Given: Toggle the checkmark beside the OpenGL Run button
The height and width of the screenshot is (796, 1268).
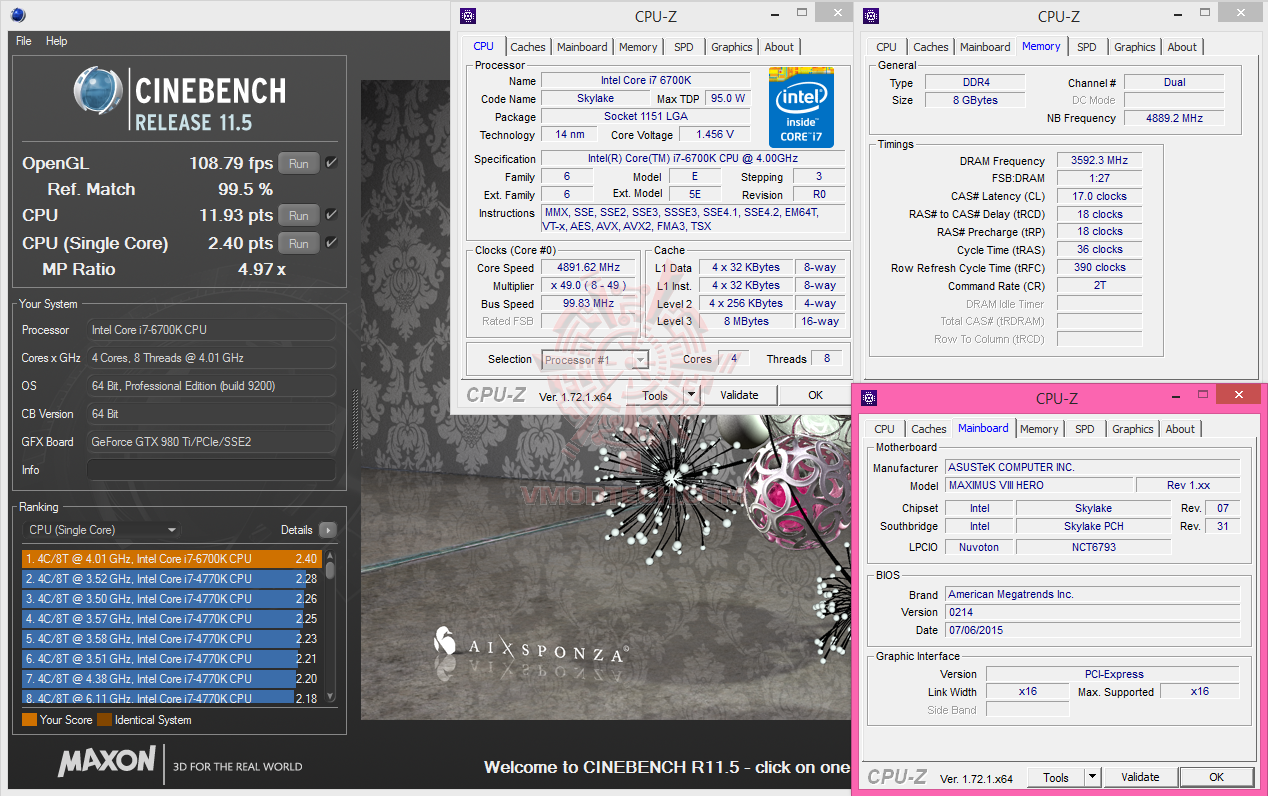Looking at the screenshot, I should point(331,163).
